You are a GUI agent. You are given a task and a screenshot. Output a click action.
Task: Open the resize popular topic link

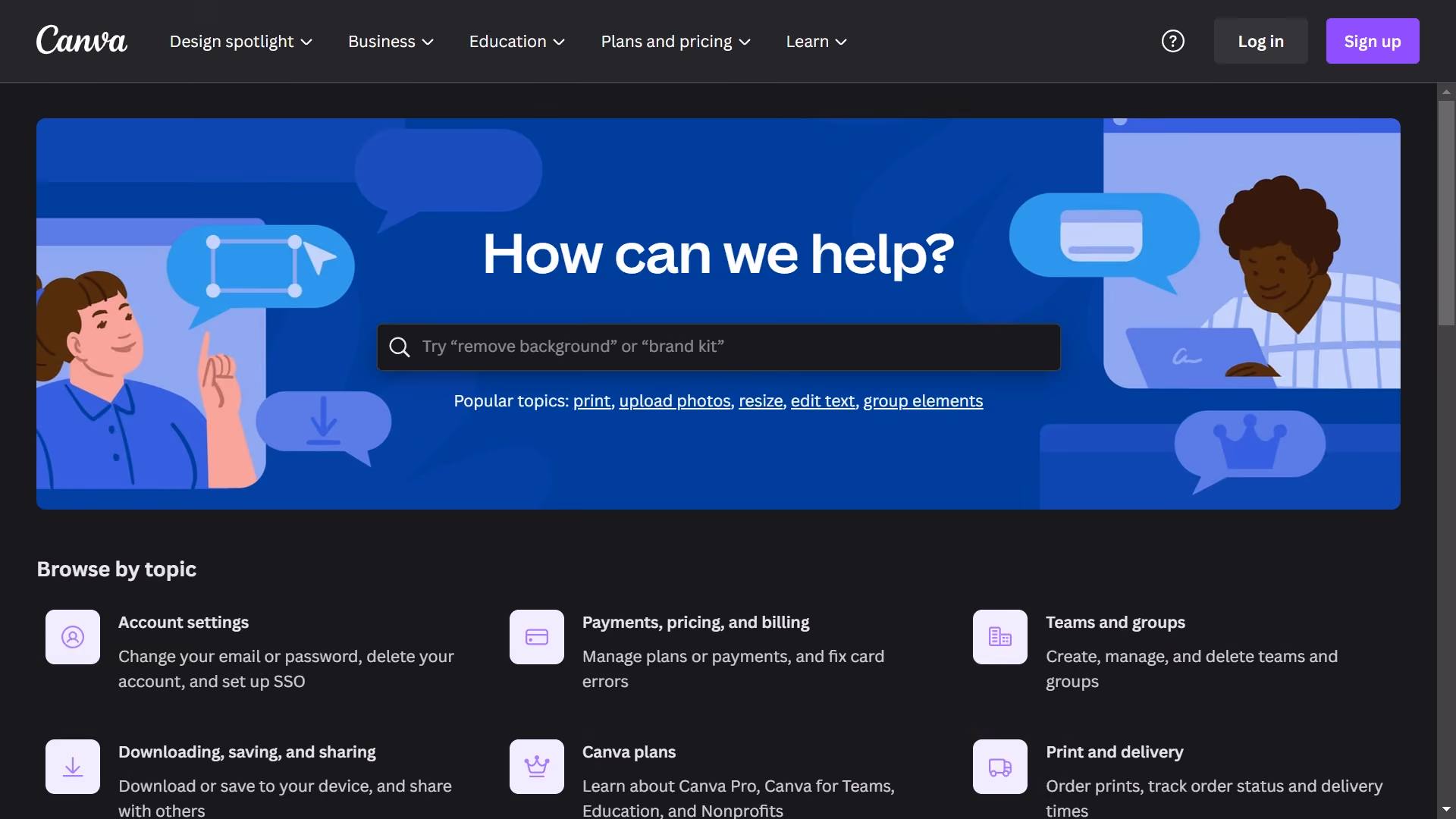pyautogui.click(x=761, y=401)
